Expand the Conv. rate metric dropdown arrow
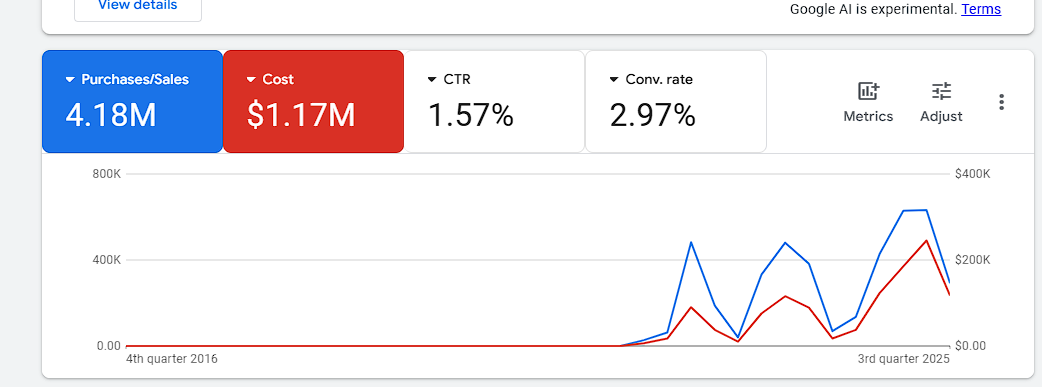1042x387 pixels. (x=614, y=80)
